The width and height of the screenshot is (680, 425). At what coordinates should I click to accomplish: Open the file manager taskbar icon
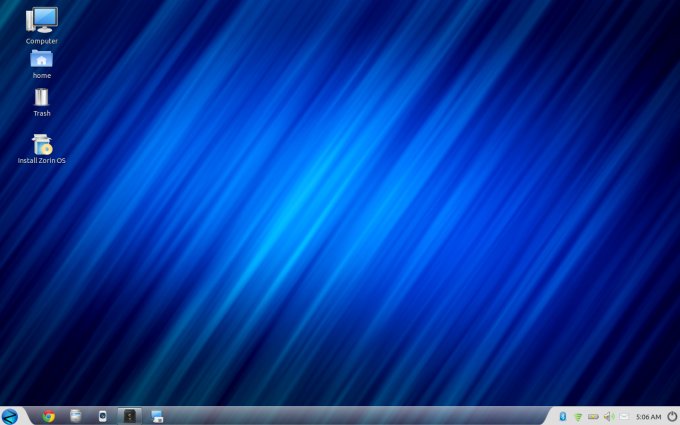click(76, 416)
